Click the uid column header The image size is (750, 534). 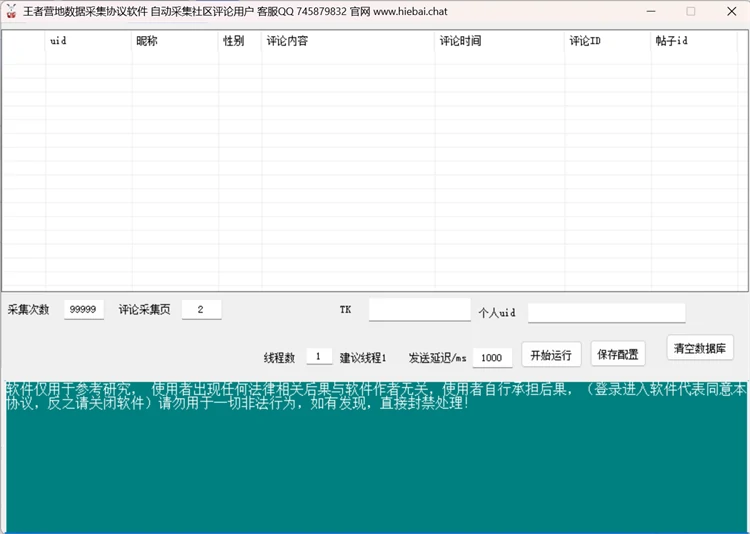click(x=88, y=41)
